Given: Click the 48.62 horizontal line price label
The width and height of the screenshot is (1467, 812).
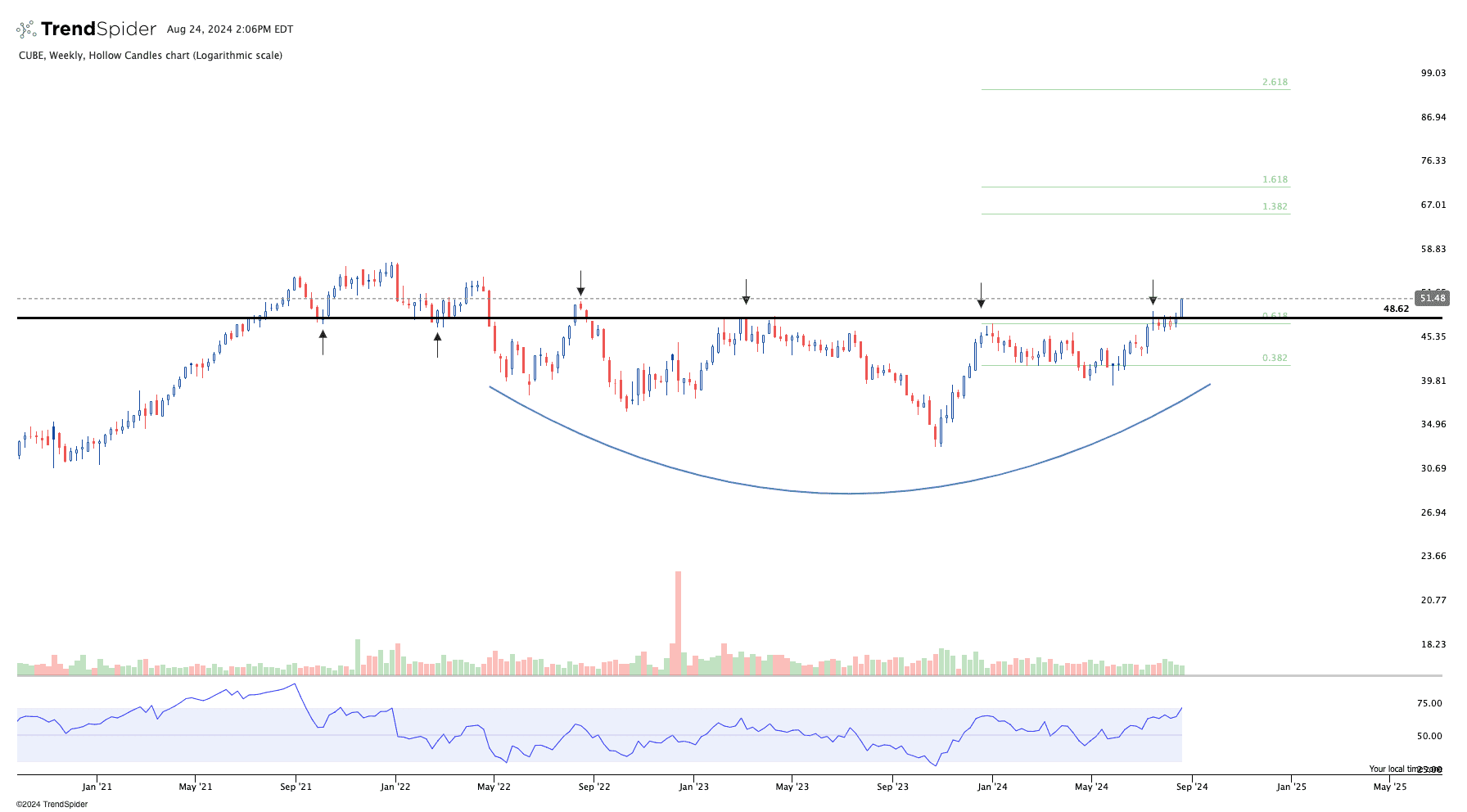Looking at the screenshot, I should coord(1396,309).
